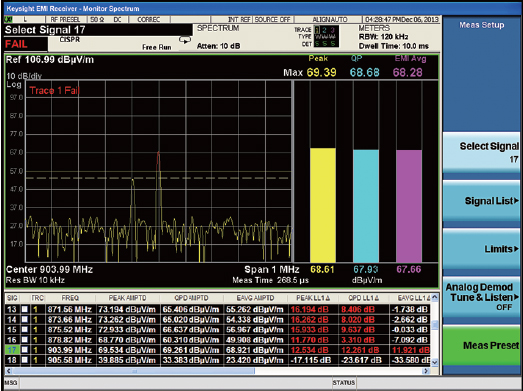Open Analog Demod Tune & Listen submenu
Viewport: 523px width, 391px height.
click(481, 297)
